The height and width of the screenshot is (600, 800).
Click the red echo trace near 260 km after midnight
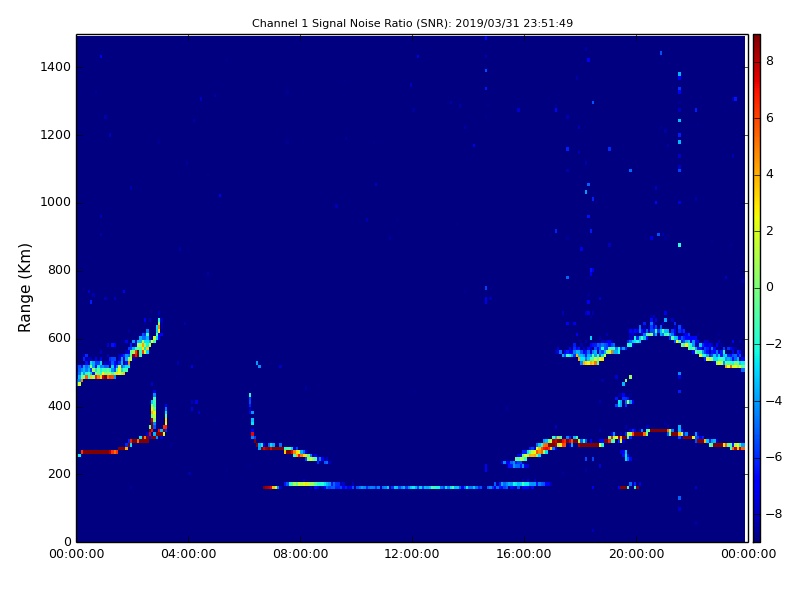pyautogui.click(x=99, y=452)
